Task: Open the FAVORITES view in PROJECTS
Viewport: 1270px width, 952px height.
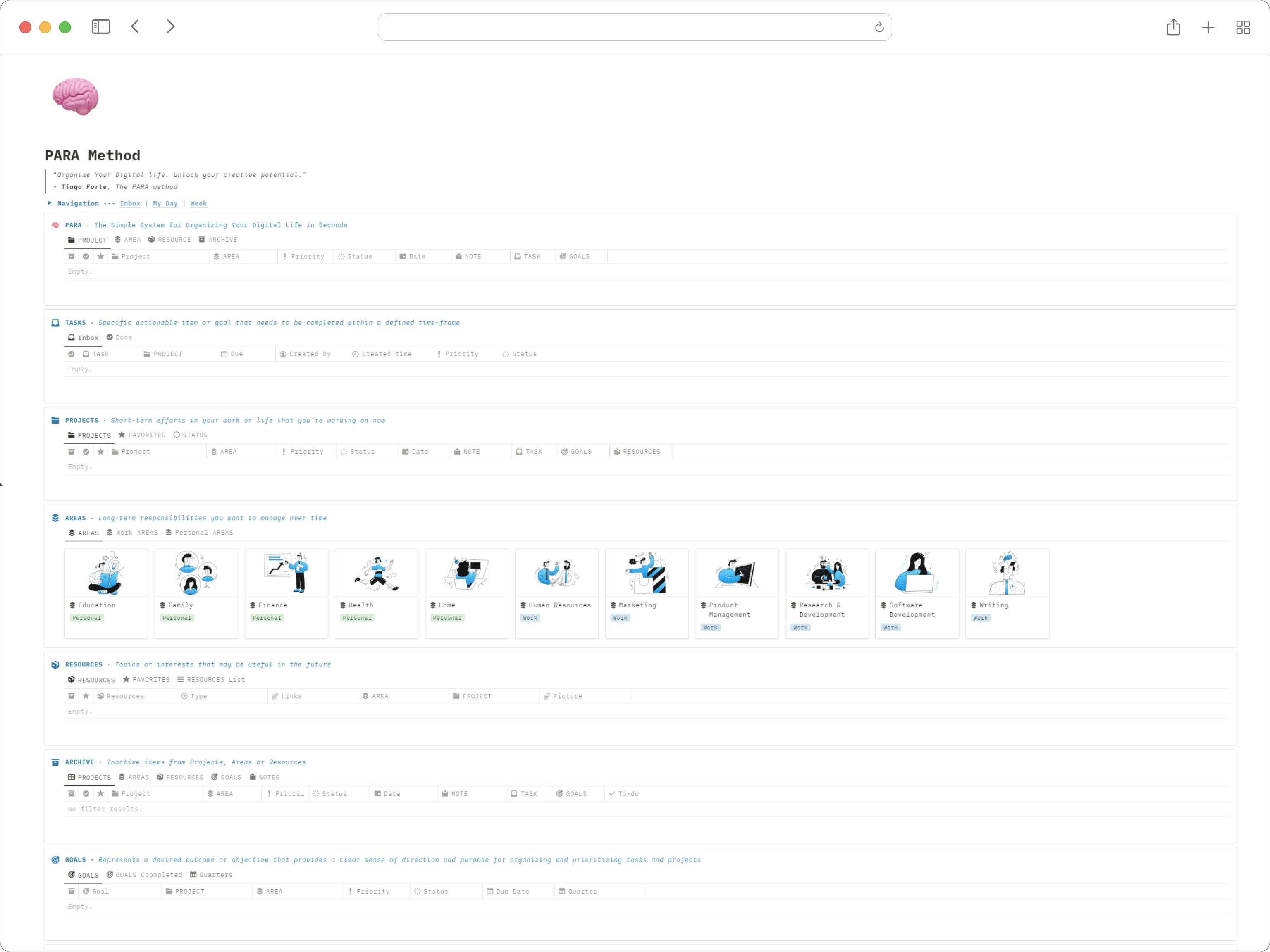Action: point(142,435)
